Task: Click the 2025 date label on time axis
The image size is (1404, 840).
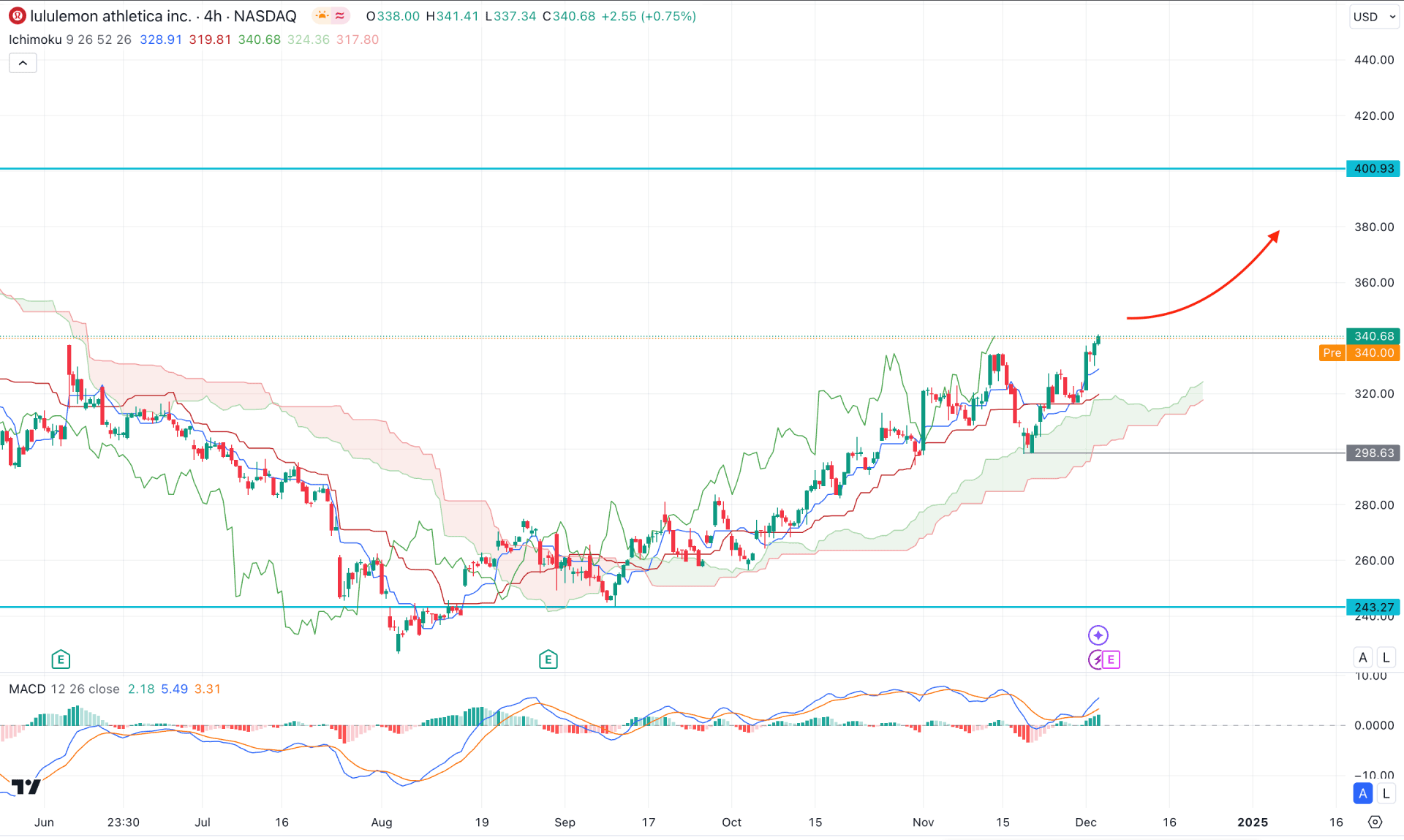Action: (x=1253, y=822)
